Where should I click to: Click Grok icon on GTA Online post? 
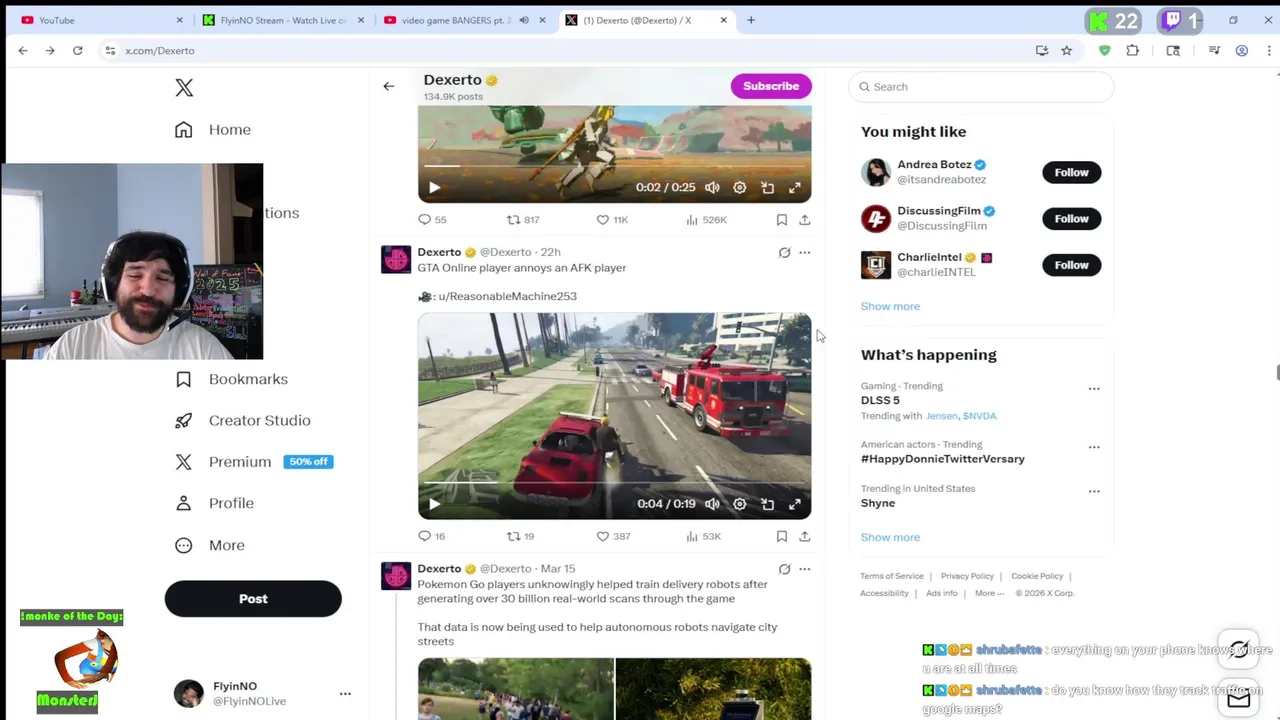(x=784, y=253)
